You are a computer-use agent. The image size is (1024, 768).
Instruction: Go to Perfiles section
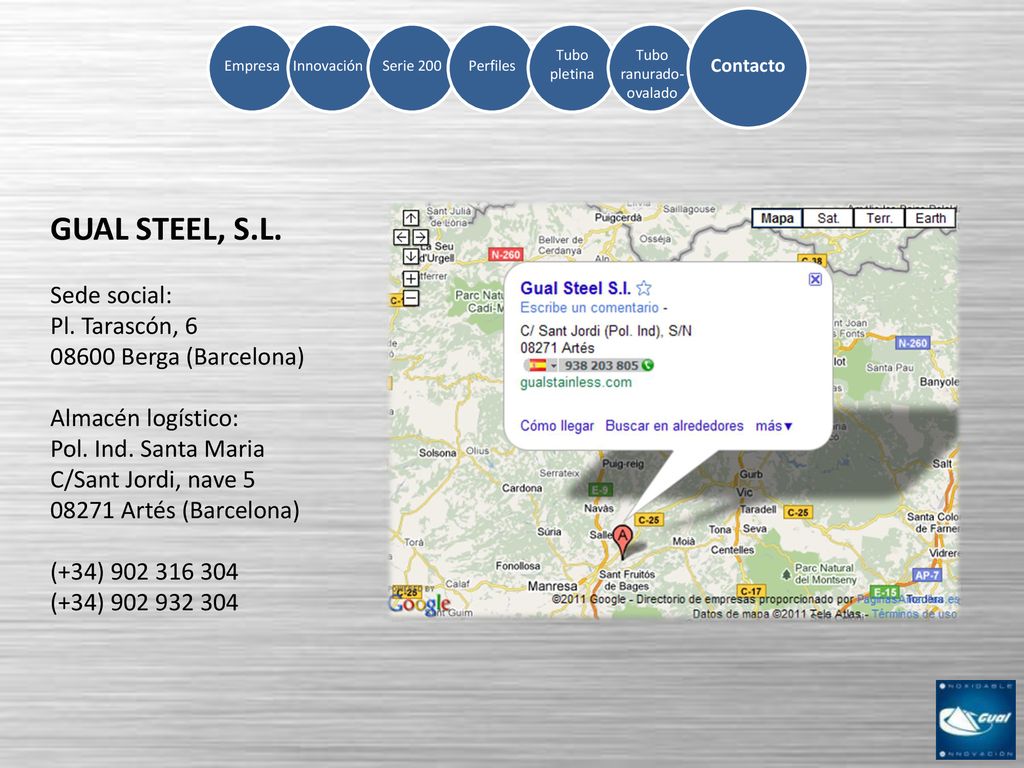point(492,68)
